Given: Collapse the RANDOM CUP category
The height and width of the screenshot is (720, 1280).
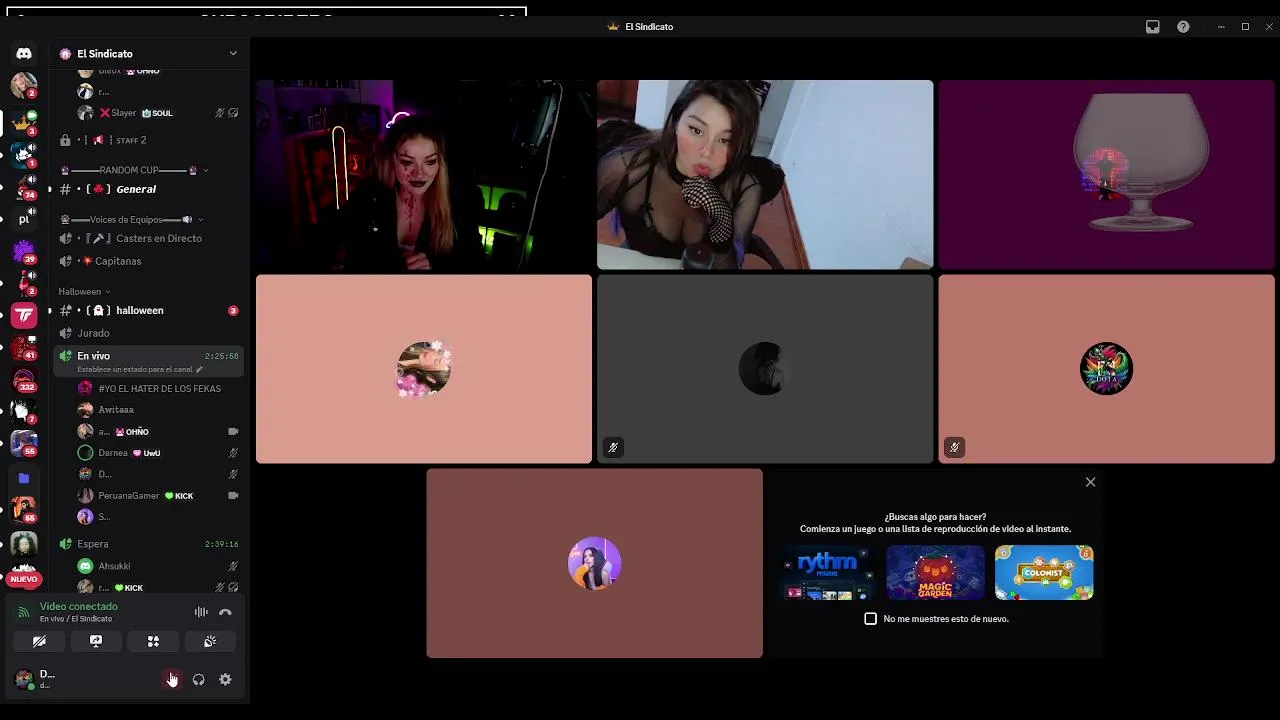Looking at the screenshot, I should point(133,170).
